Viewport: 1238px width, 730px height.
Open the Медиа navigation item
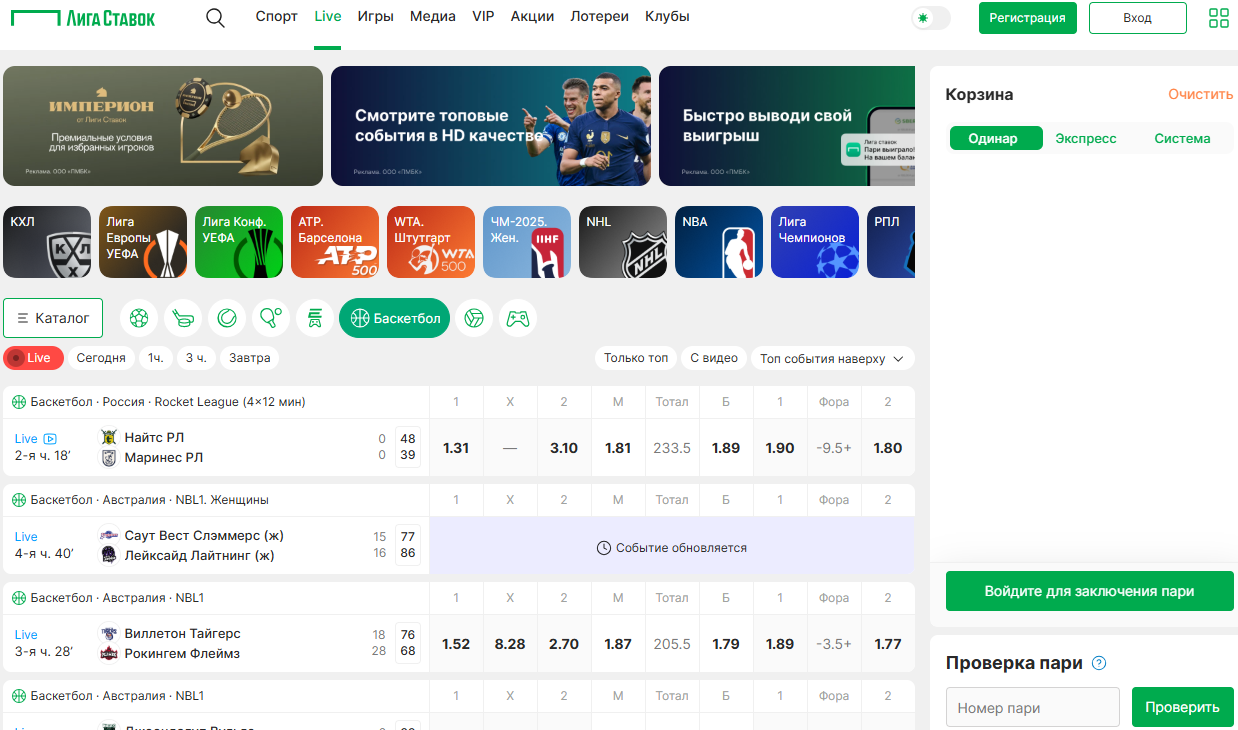(433, 17)
